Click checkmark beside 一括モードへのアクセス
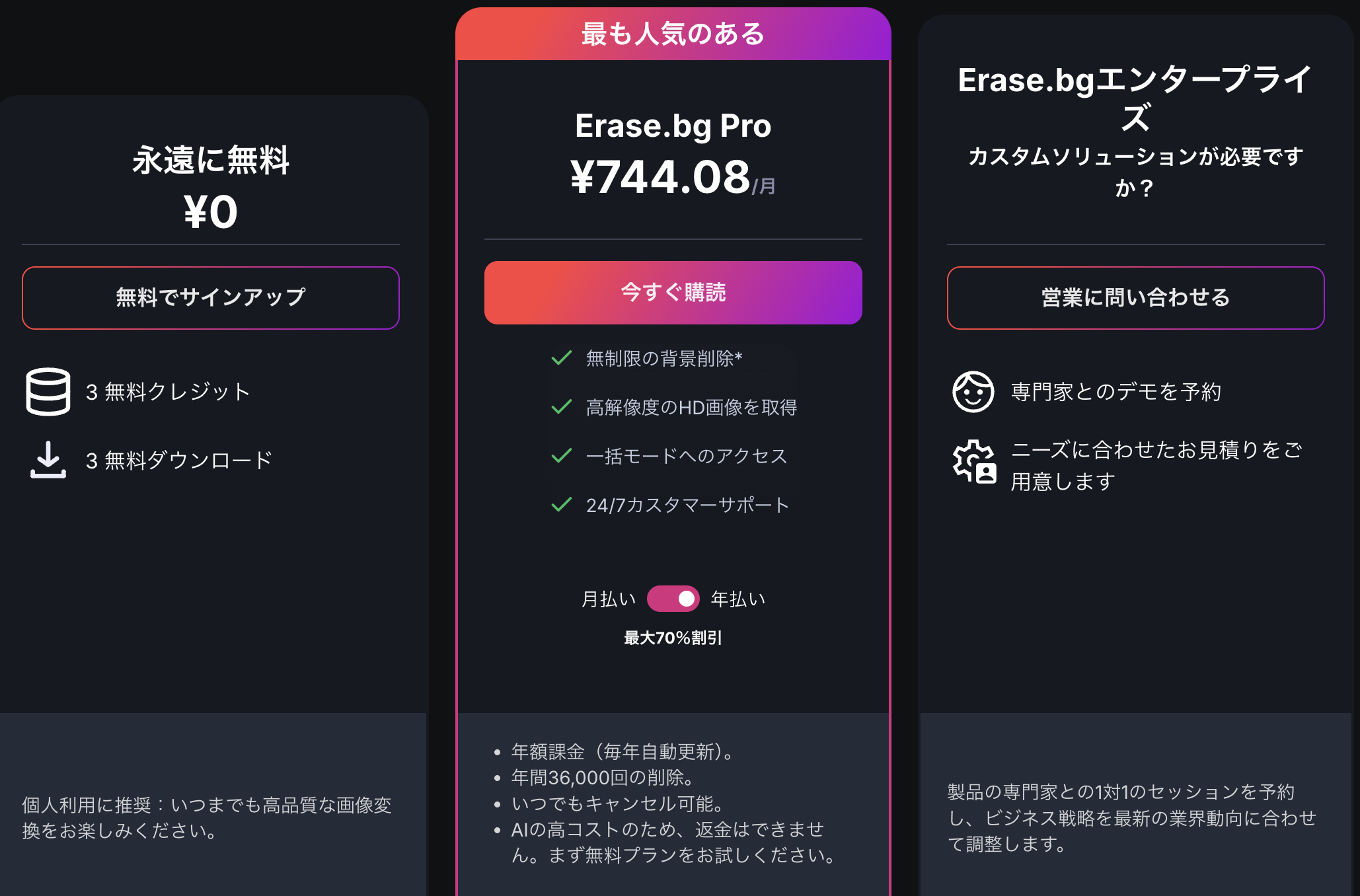 click(x=562, y=456)
